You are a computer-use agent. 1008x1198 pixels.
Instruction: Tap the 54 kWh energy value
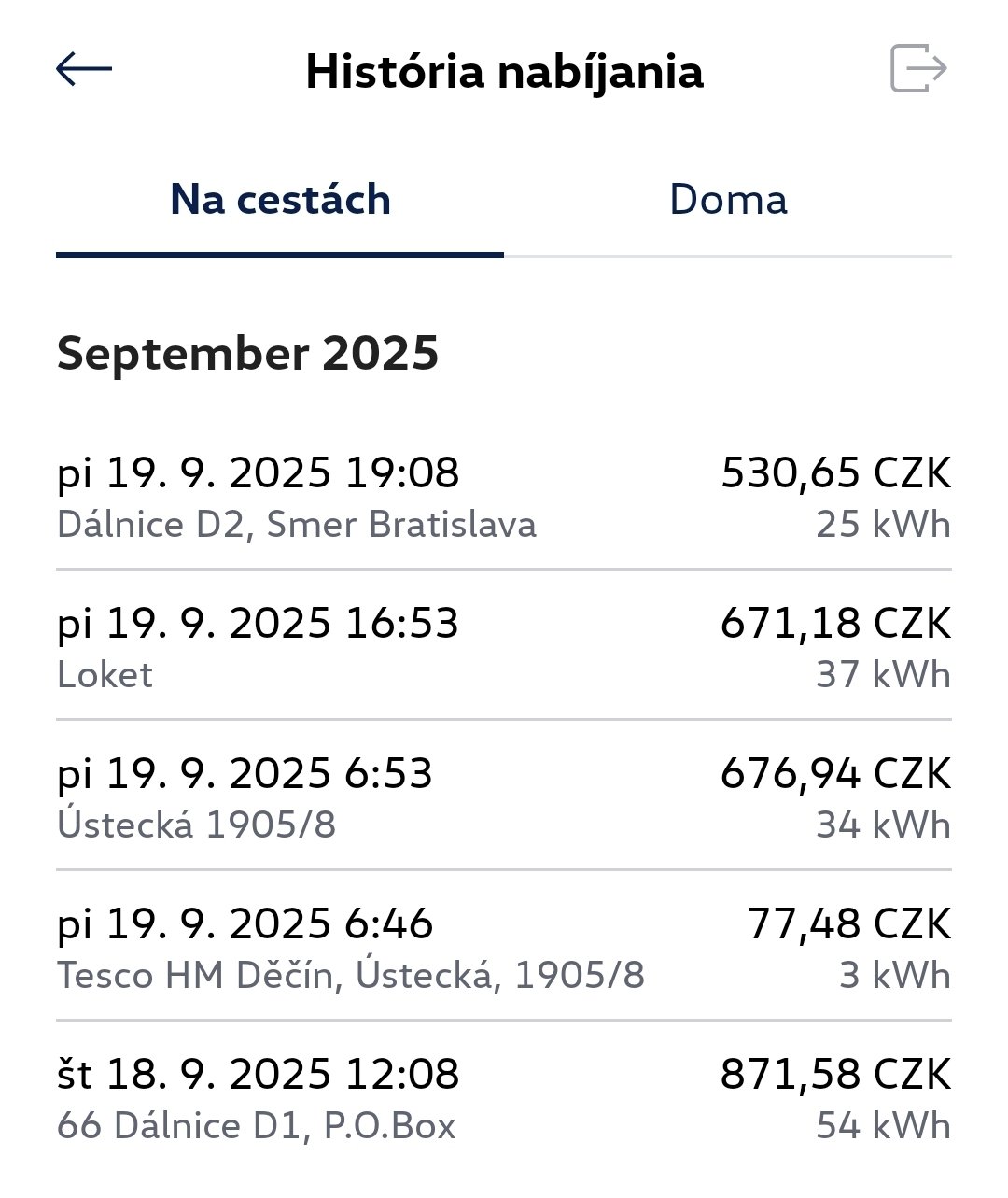883,1126
